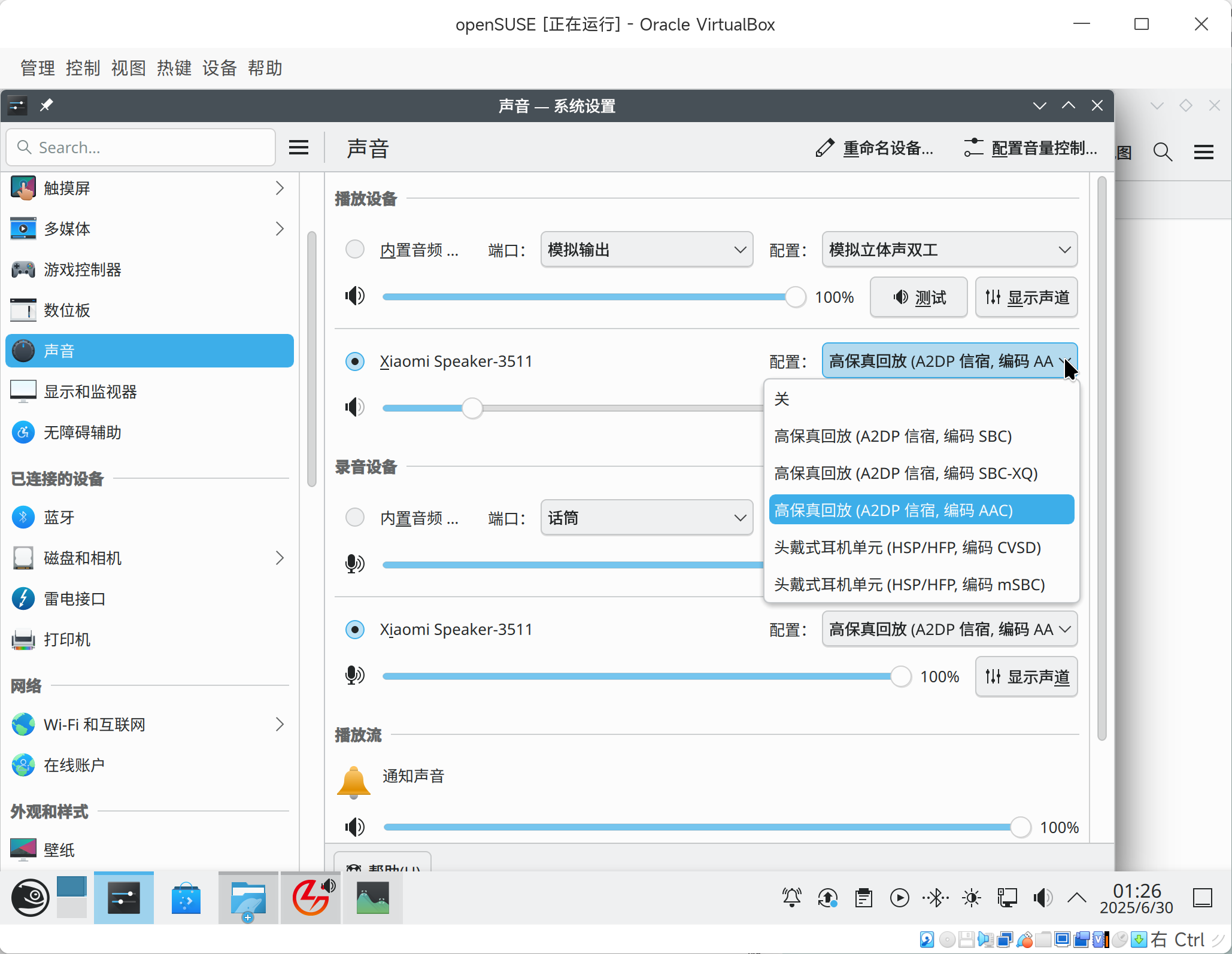Open recording Xiaomi Speaker profile dropdown
Screen dimensions: 1232x954
(x=949, y=629)
